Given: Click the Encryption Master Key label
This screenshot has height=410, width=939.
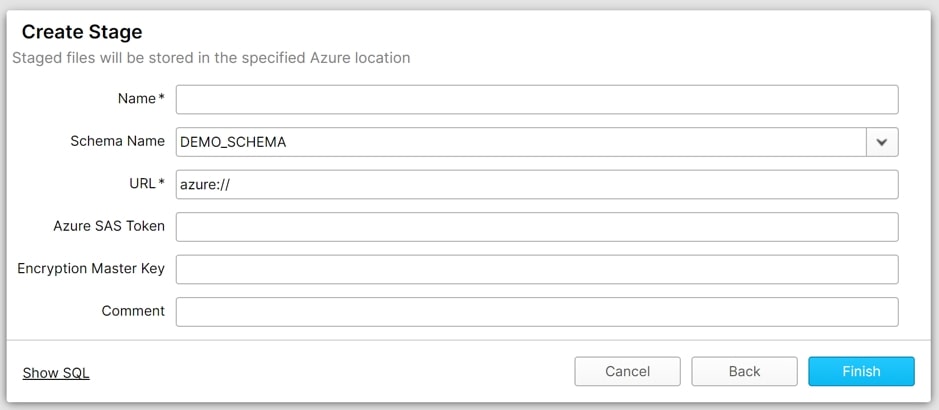Looking at the screenshot, I should click(x=91, y=269).
